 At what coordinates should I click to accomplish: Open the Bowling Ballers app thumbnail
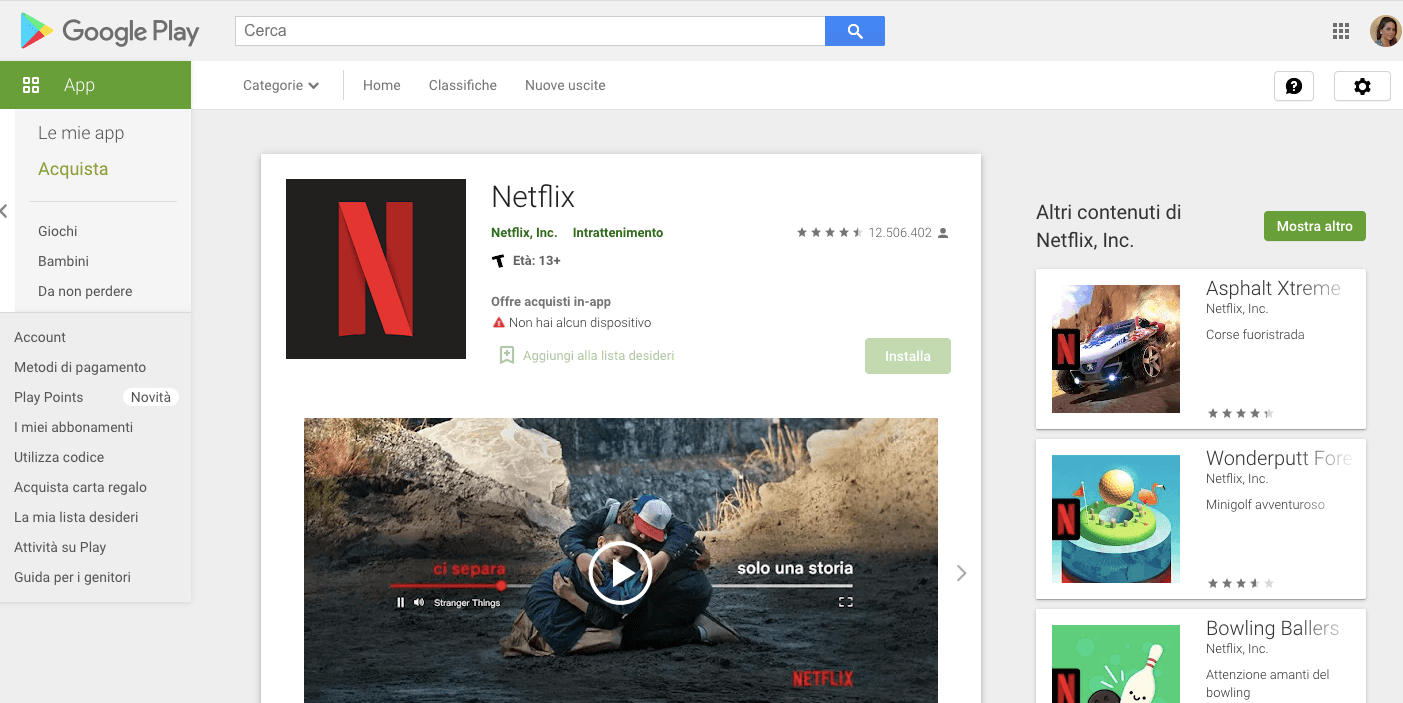(1116, 664)
